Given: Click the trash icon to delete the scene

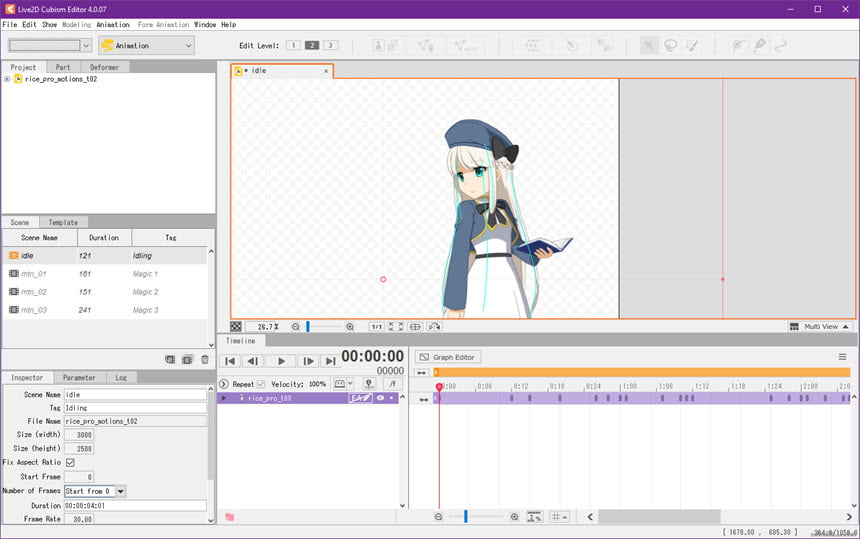Looking at the screenshot, I should coord(205,360).
